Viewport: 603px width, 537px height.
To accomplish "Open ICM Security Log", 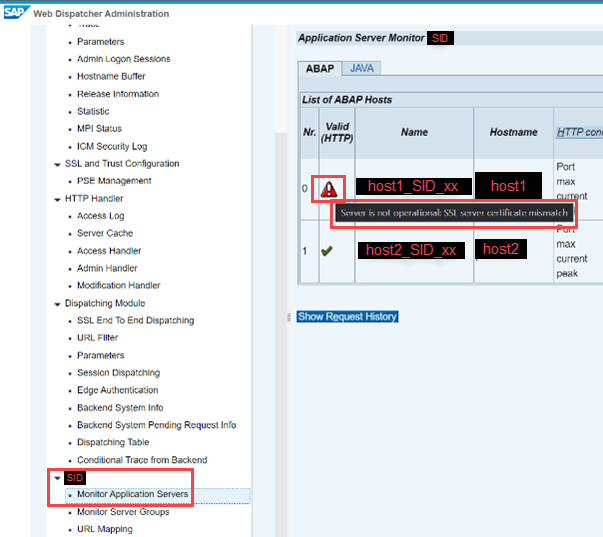I will (112, 146).
